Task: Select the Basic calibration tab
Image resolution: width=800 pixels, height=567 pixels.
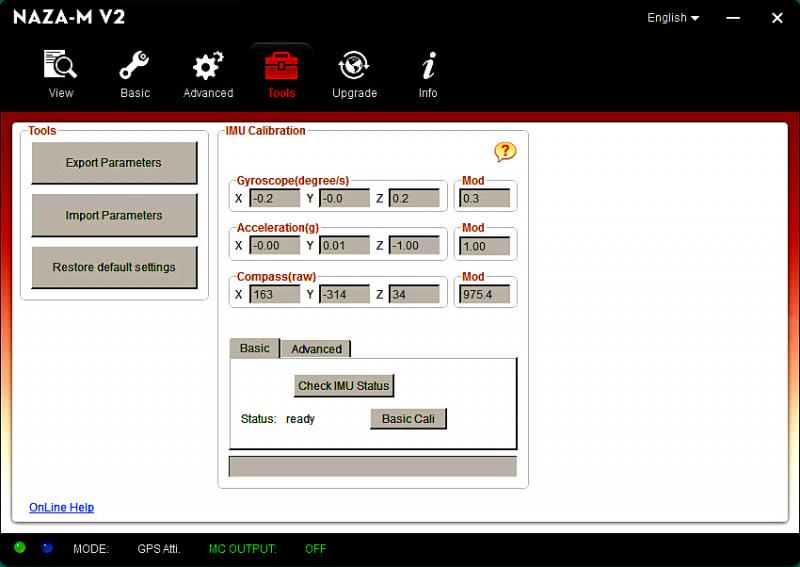Action: coord(254,348)
